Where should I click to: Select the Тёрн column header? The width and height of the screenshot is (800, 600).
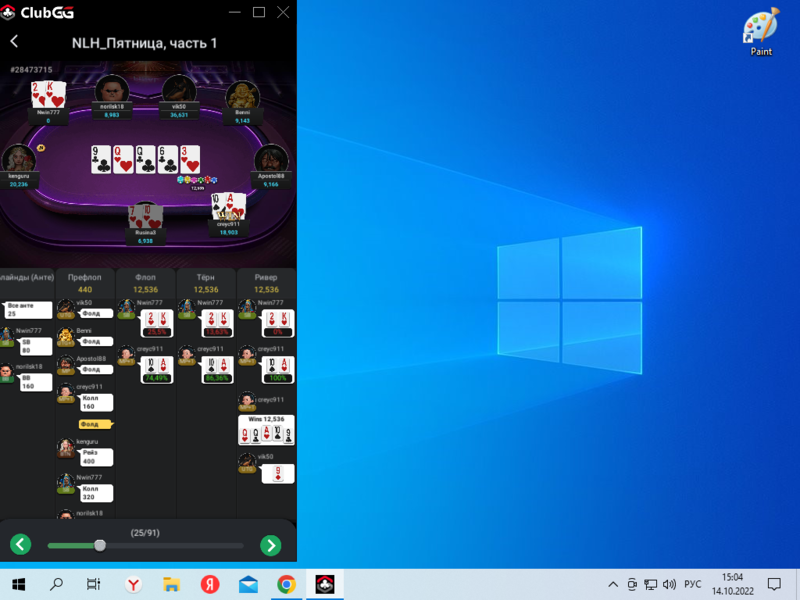coord(206,276)
